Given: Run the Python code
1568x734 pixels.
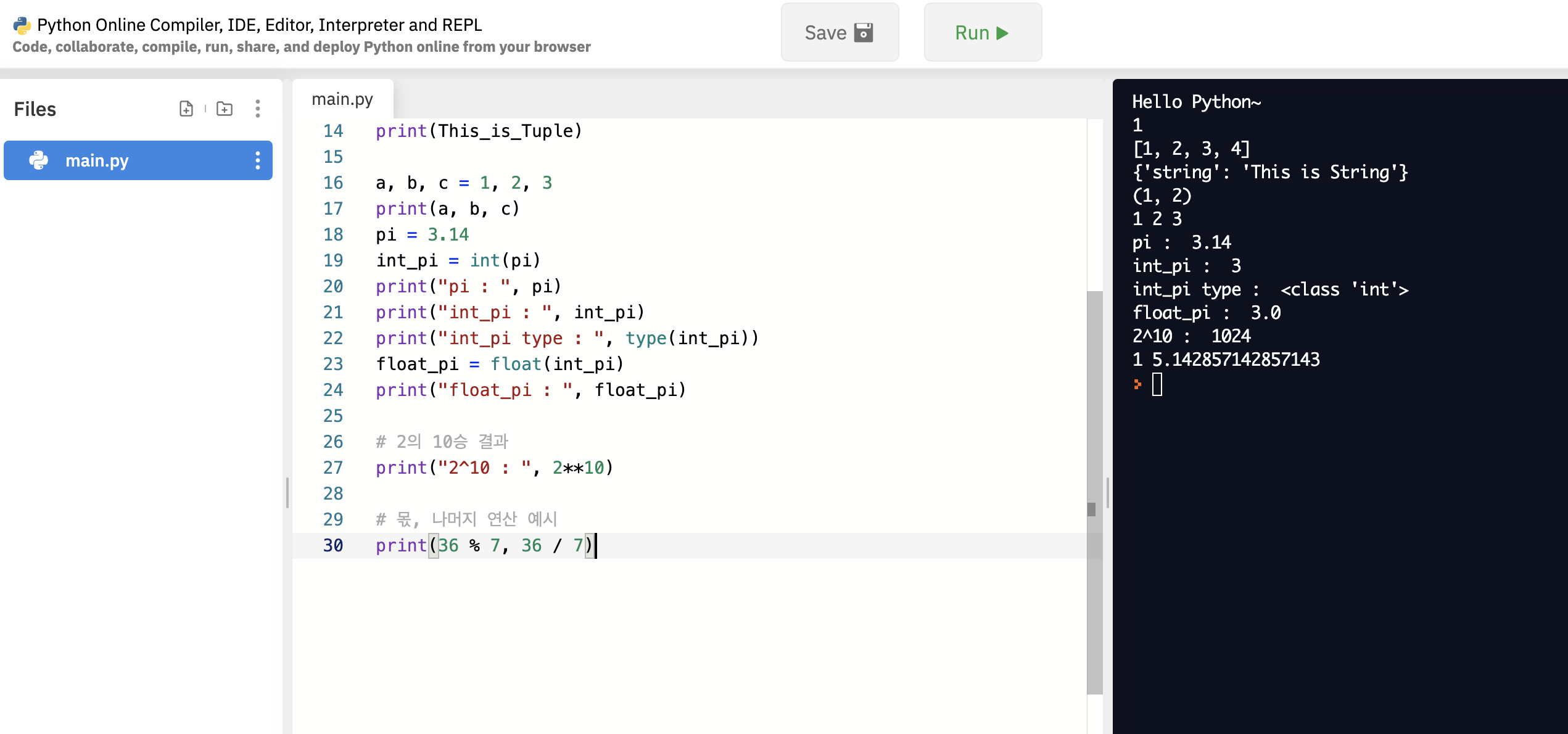Looking at the screenshot, I should 982,33.
